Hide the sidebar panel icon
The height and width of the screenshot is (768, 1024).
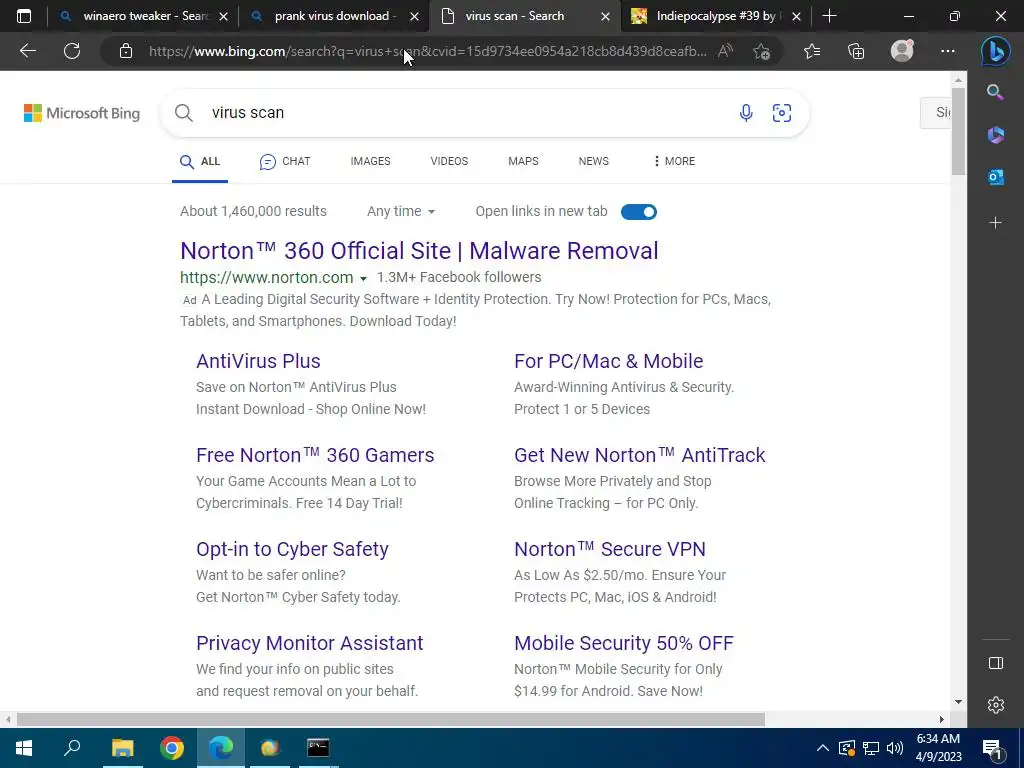tap(995, 663)
